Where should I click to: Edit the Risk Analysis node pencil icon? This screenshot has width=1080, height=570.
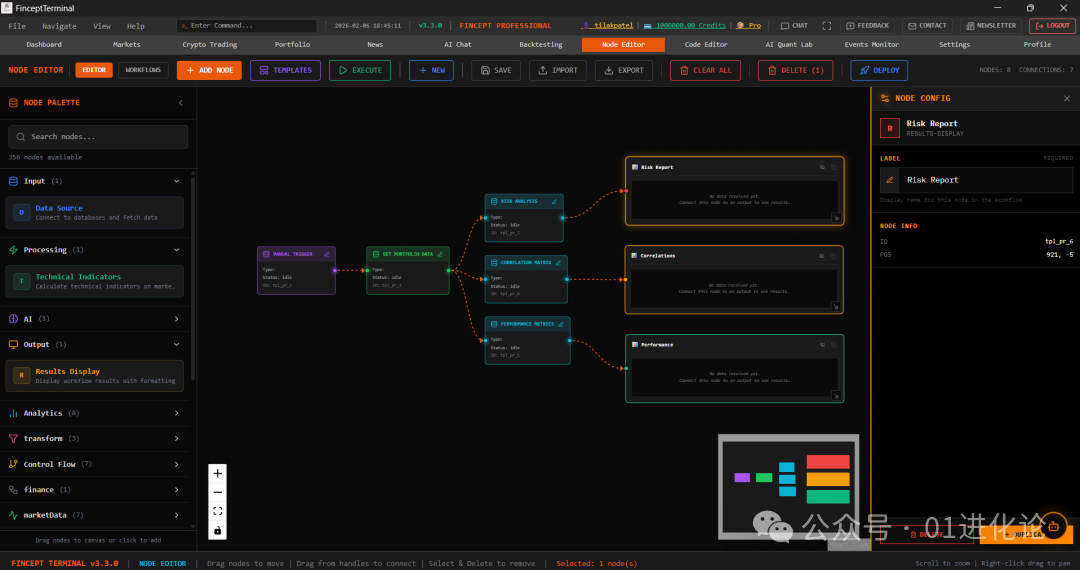point(554,201)
